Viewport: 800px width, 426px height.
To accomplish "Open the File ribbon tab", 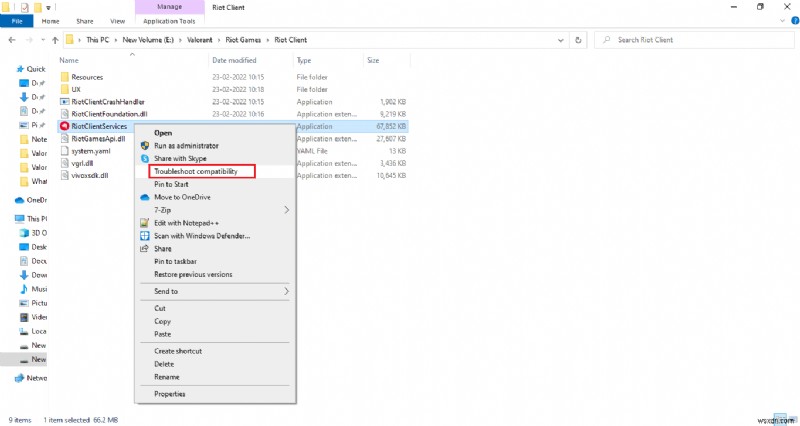I will tap(17, 21).
